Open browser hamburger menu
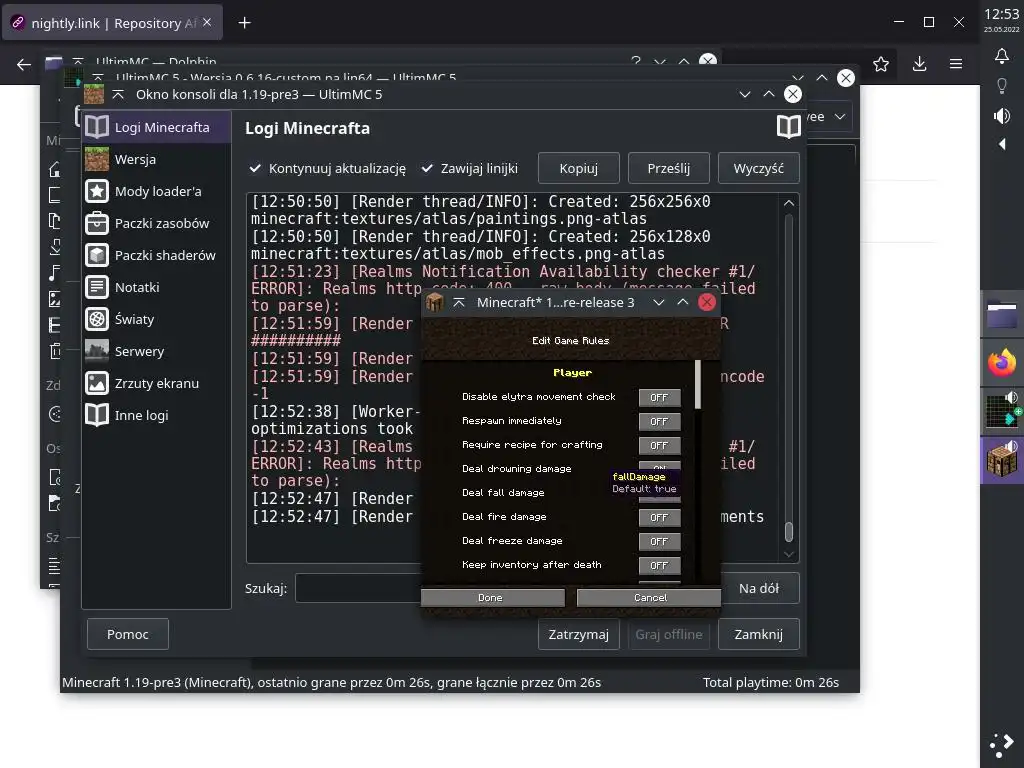This screenshot has width=1024, height=768. point(956,64)
